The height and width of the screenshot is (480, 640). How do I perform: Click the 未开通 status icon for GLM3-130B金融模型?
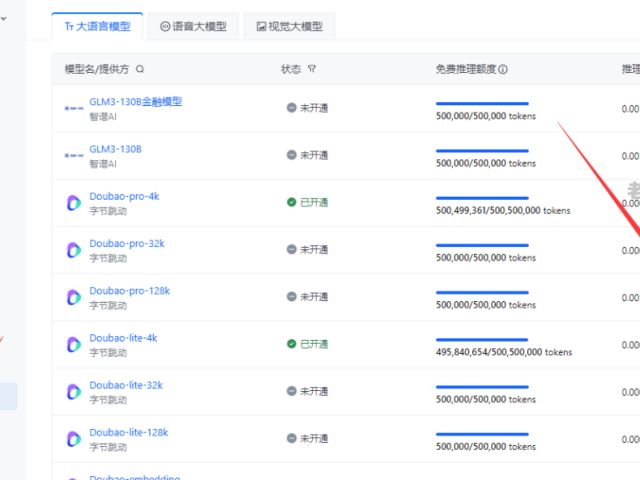(x=291, y=108)
